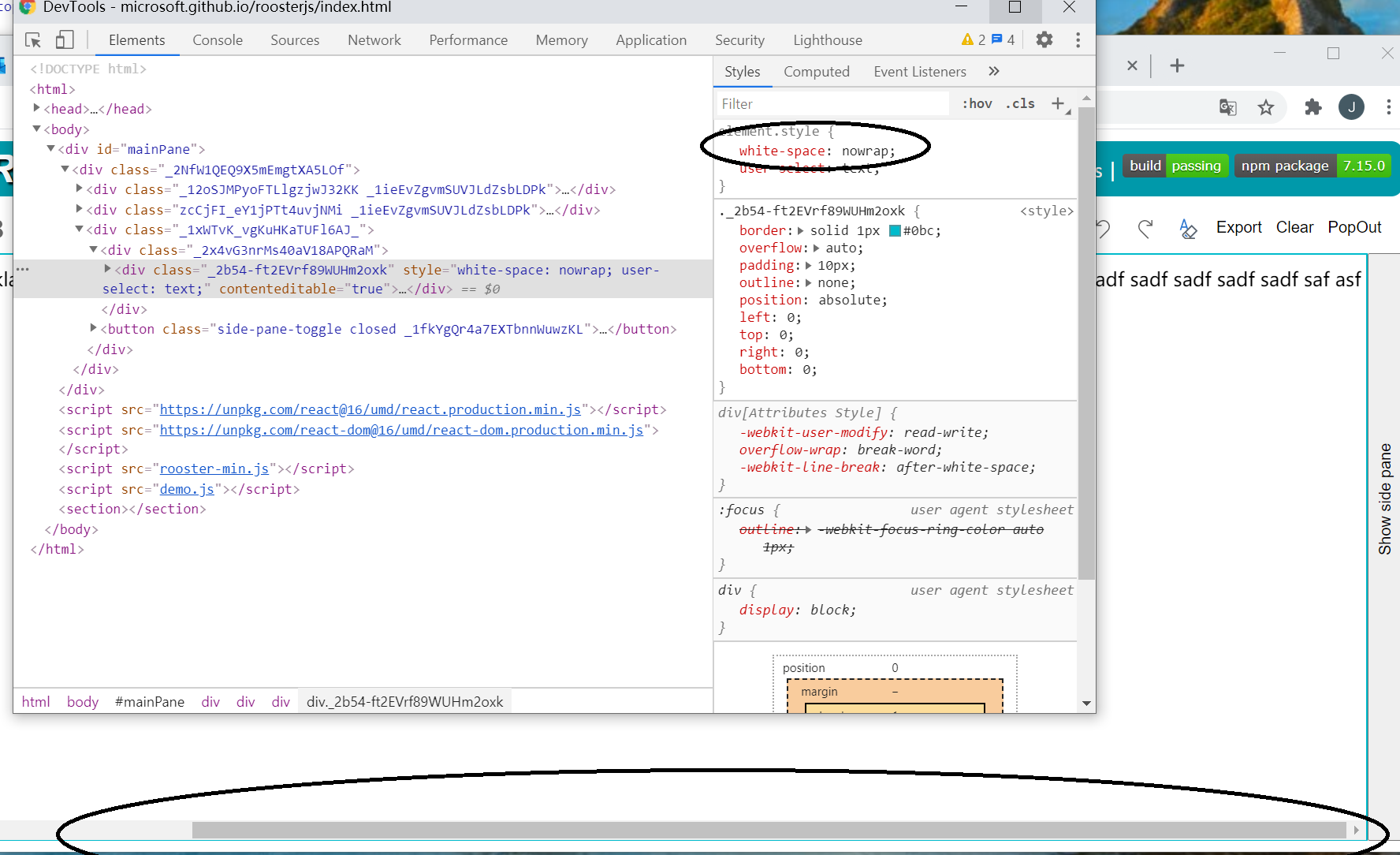Open the browser three-dot menu
The image size is (1400, 855).
point(1388,107)
